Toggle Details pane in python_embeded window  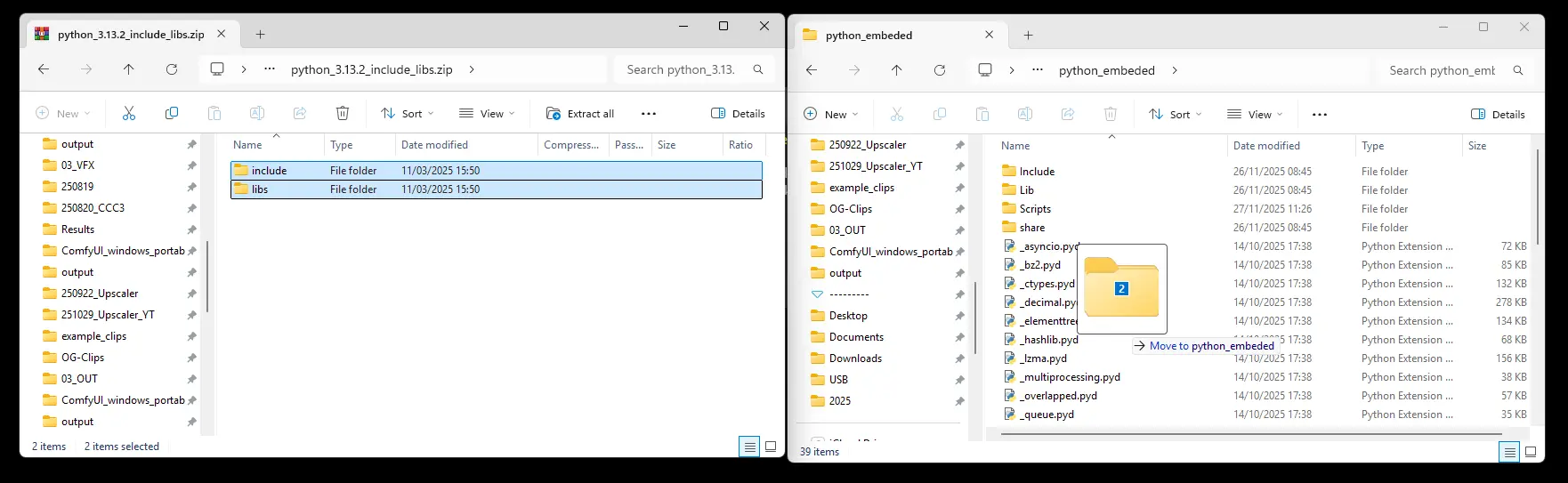[x=1499, y=115]
